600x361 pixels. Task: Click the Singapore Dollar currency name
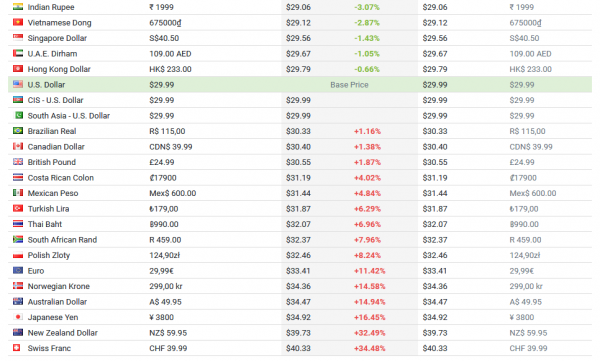[57, 38]
